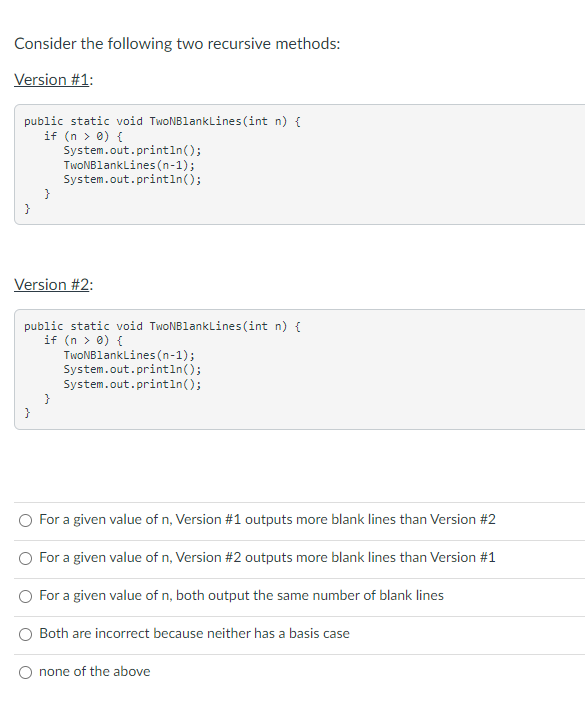Click the 'none of the above' label text
This screenshot has width=585, height=703.
click(x=95, y=672)
